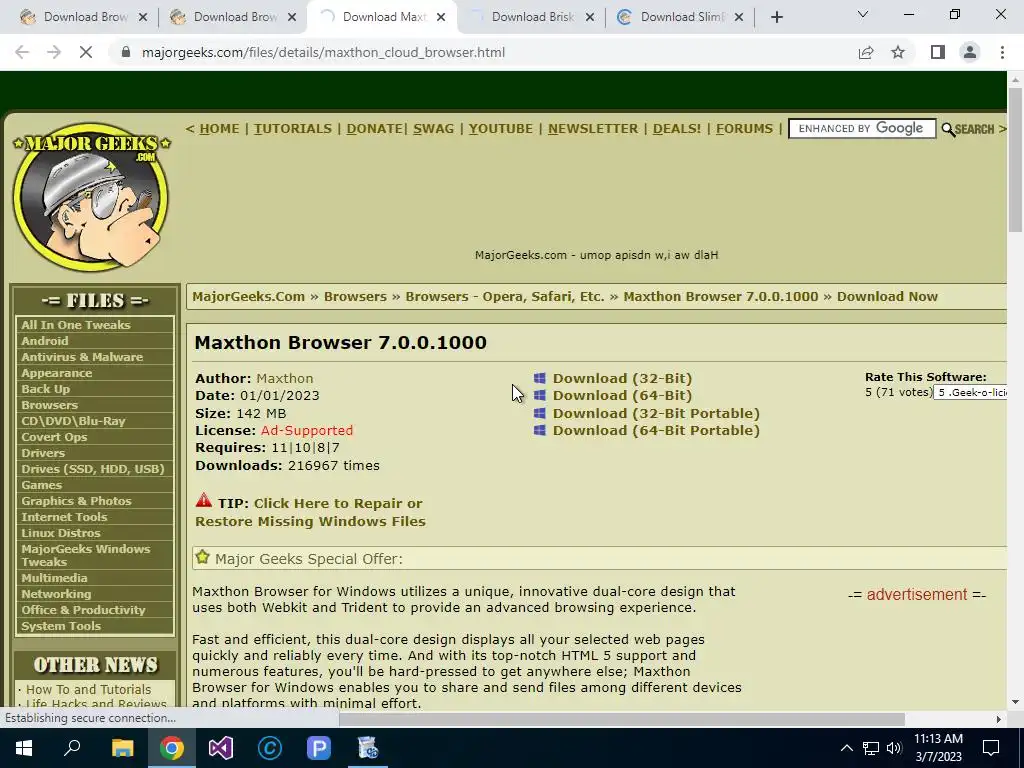Open the Chrome three-dot menu
Screen dimensions: 1024x768
point(1002,52)
